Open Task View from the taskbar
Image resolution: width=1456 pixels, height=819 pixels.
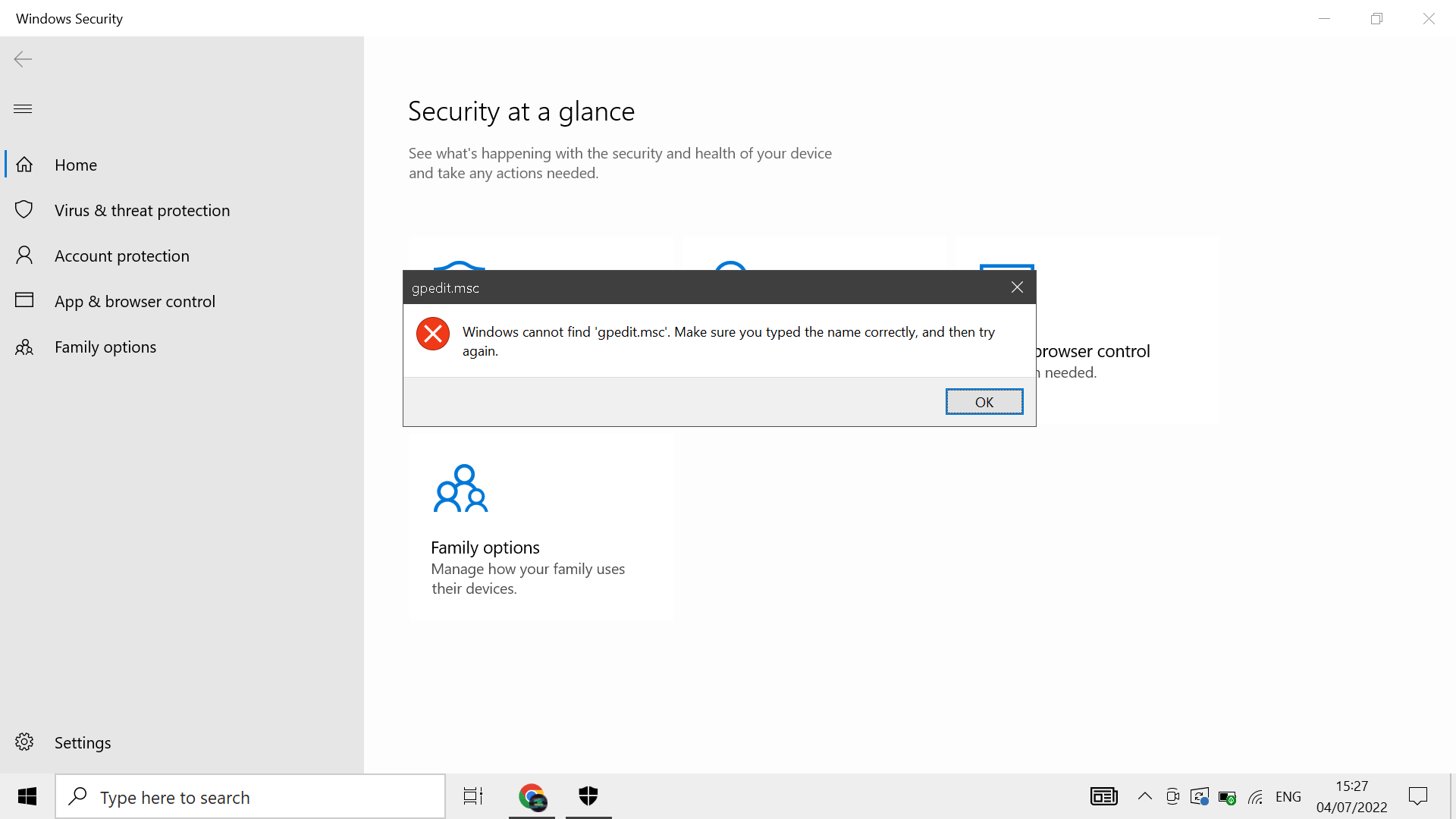[473, 796]
